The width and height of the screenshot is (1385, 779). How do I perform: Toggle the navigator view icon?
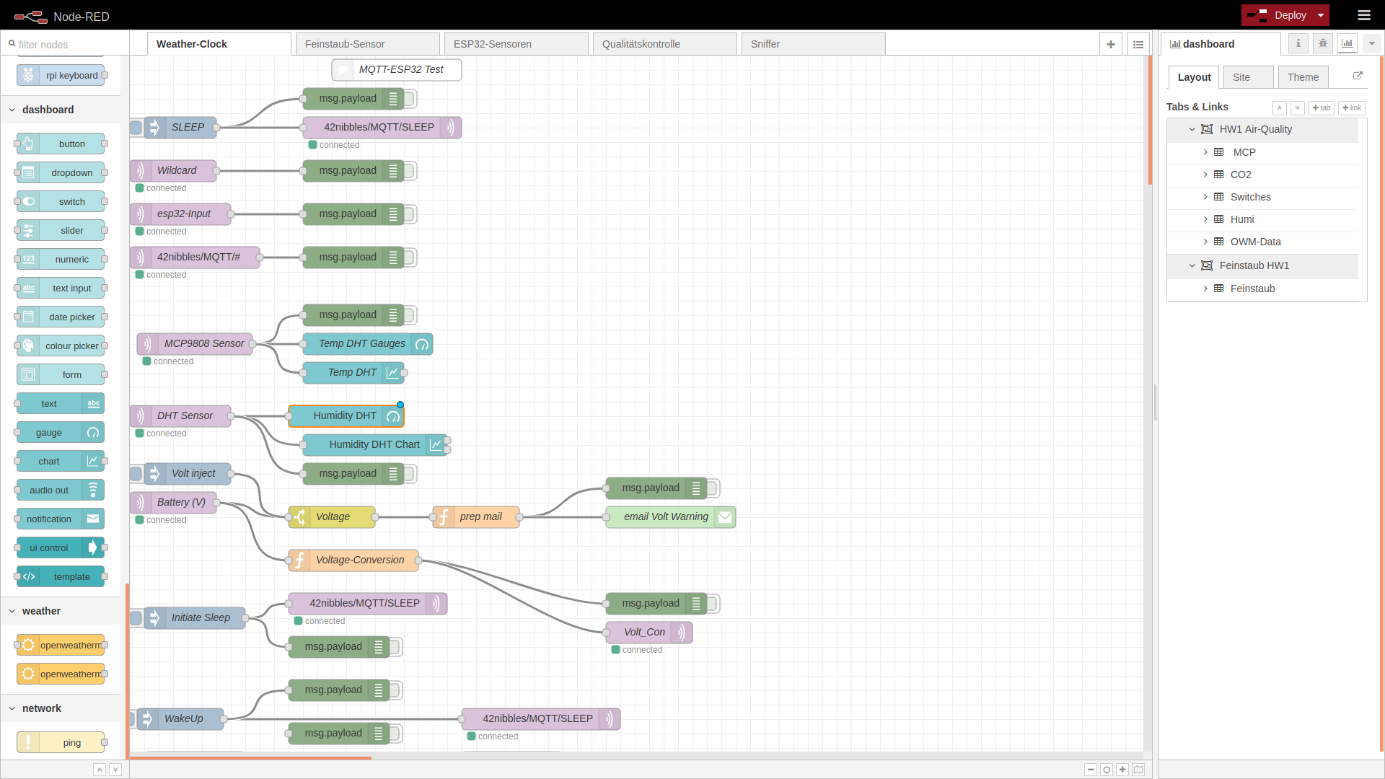[x=1139, y=769]
